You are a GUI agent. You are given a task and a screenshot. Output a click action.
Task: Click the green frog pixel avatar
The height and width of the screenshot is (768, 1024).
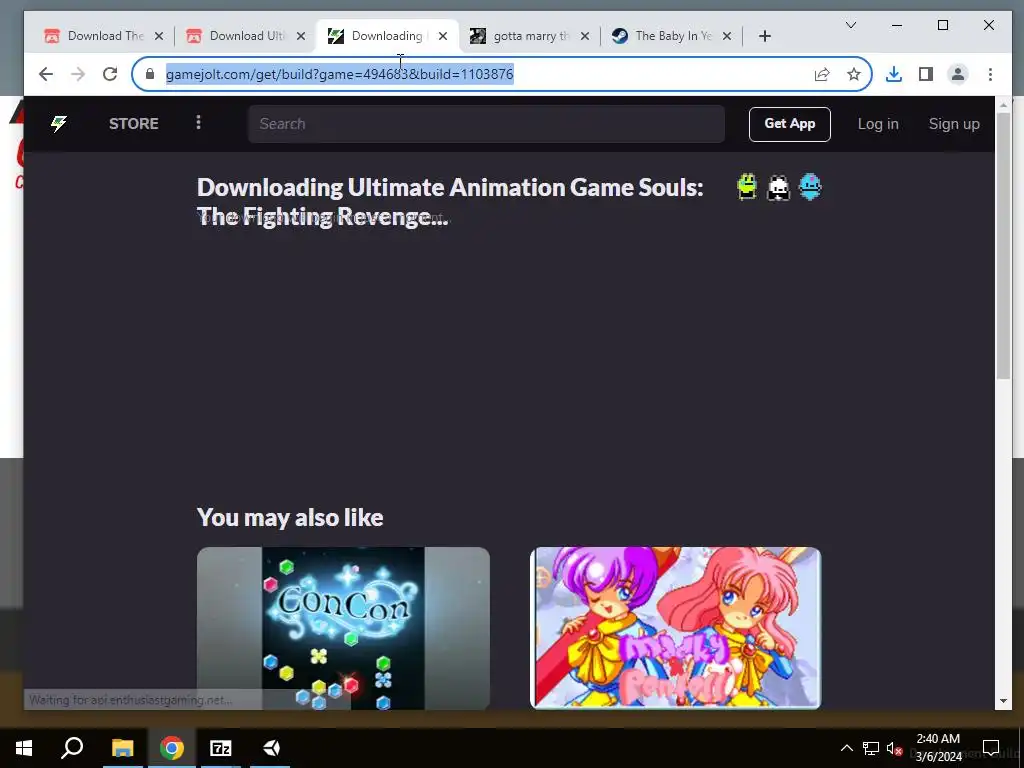click(746, 187)
